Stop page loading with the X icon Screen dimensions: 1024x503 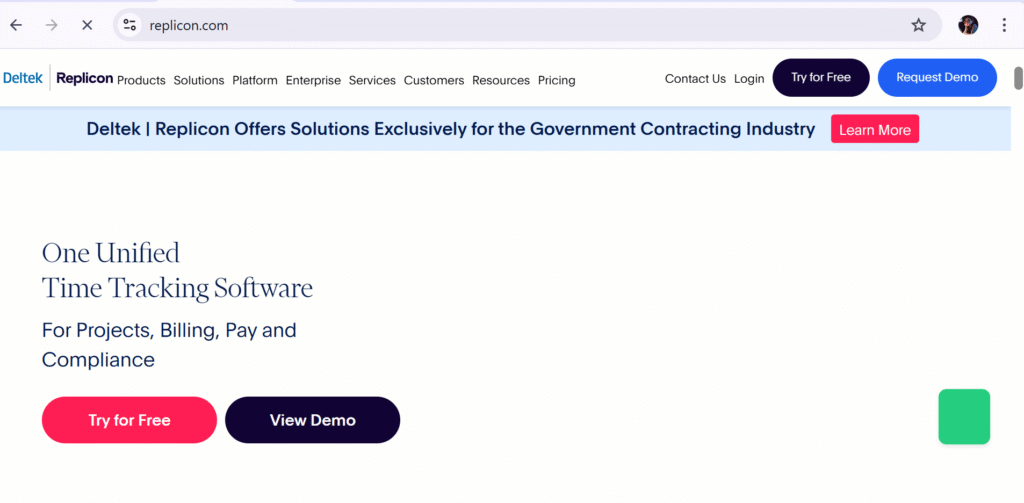click(87, 25)
